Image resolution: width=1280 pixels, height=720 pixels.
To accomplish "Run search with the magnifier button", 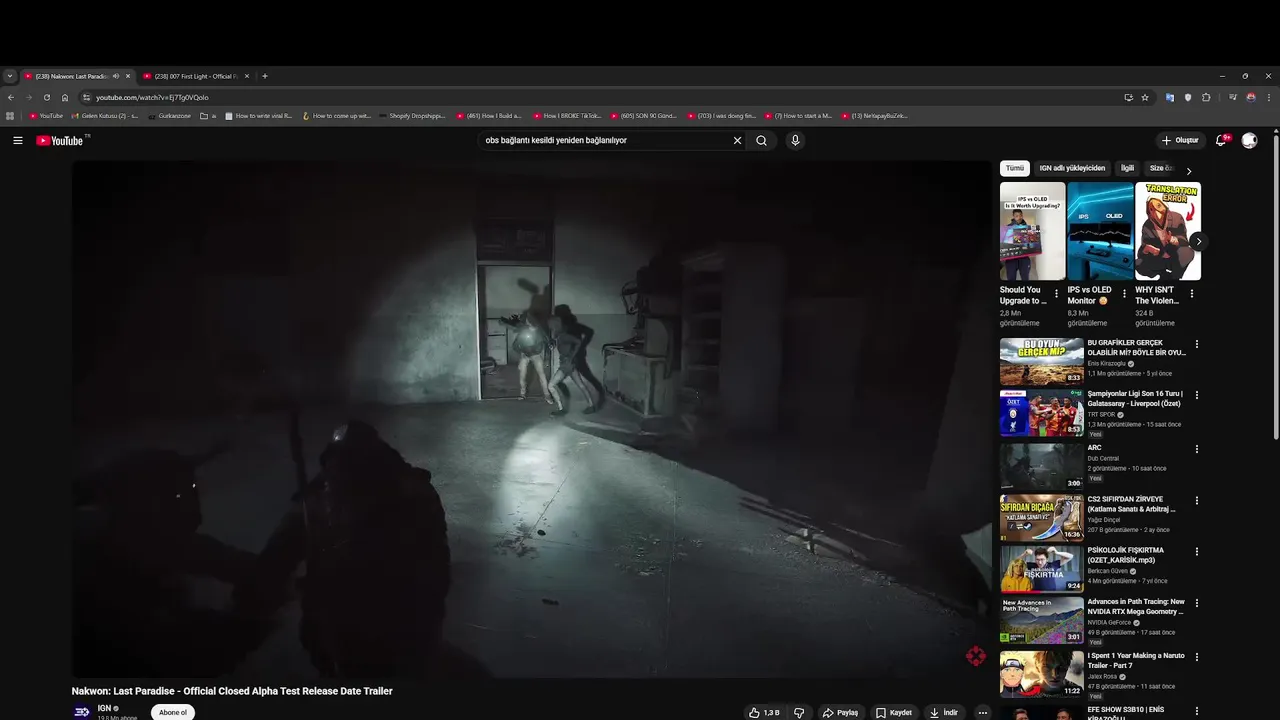I will point(761,141).
